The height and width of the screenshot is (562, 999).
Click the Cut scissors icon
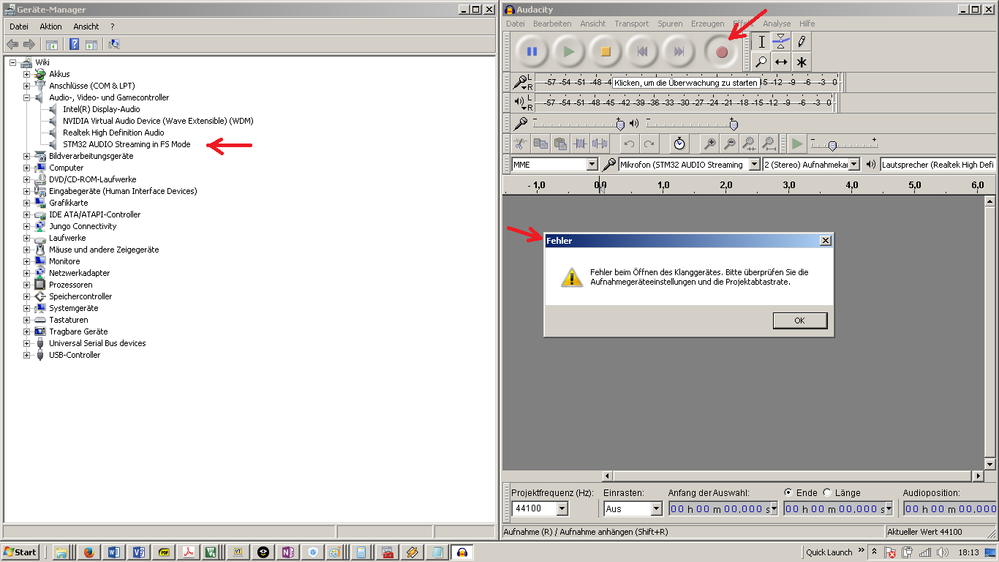(521, 144)
